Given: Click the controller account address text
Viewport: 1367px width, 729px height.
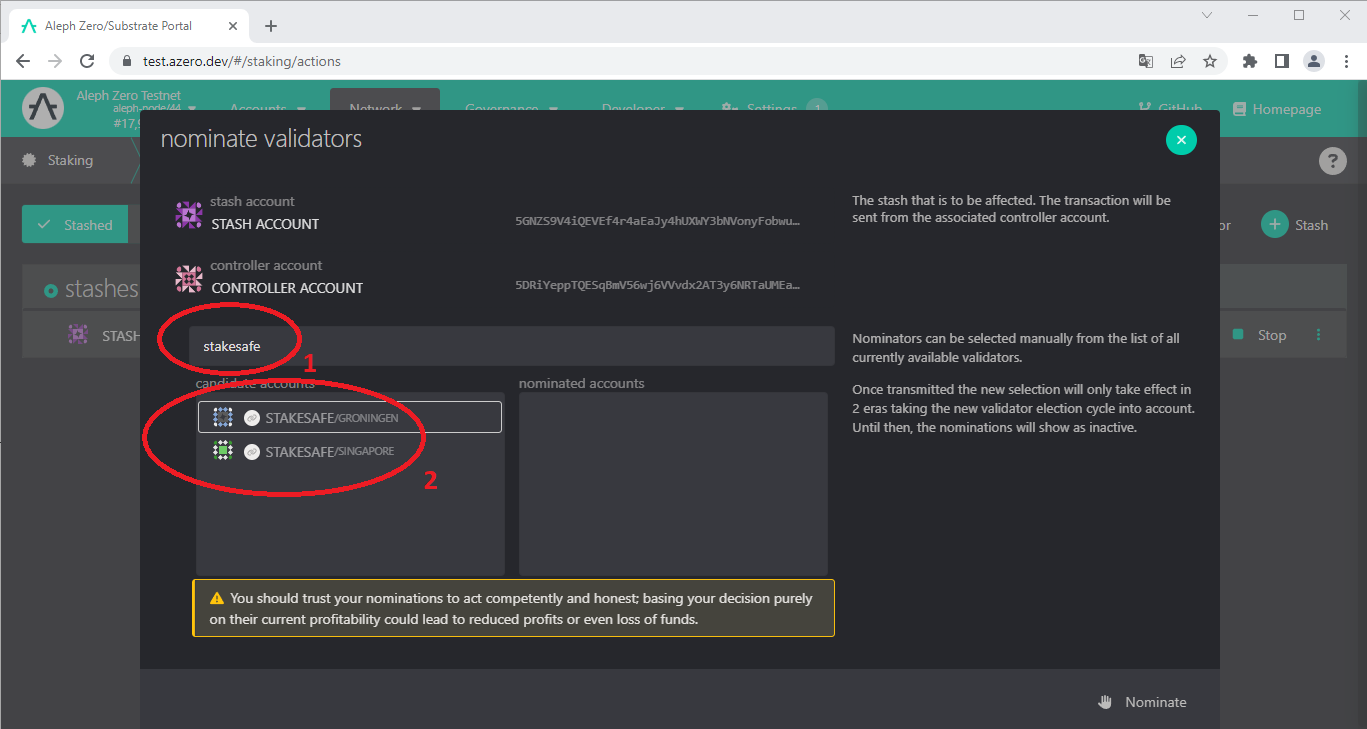Looking at the screenshot, I should (658, 285).
